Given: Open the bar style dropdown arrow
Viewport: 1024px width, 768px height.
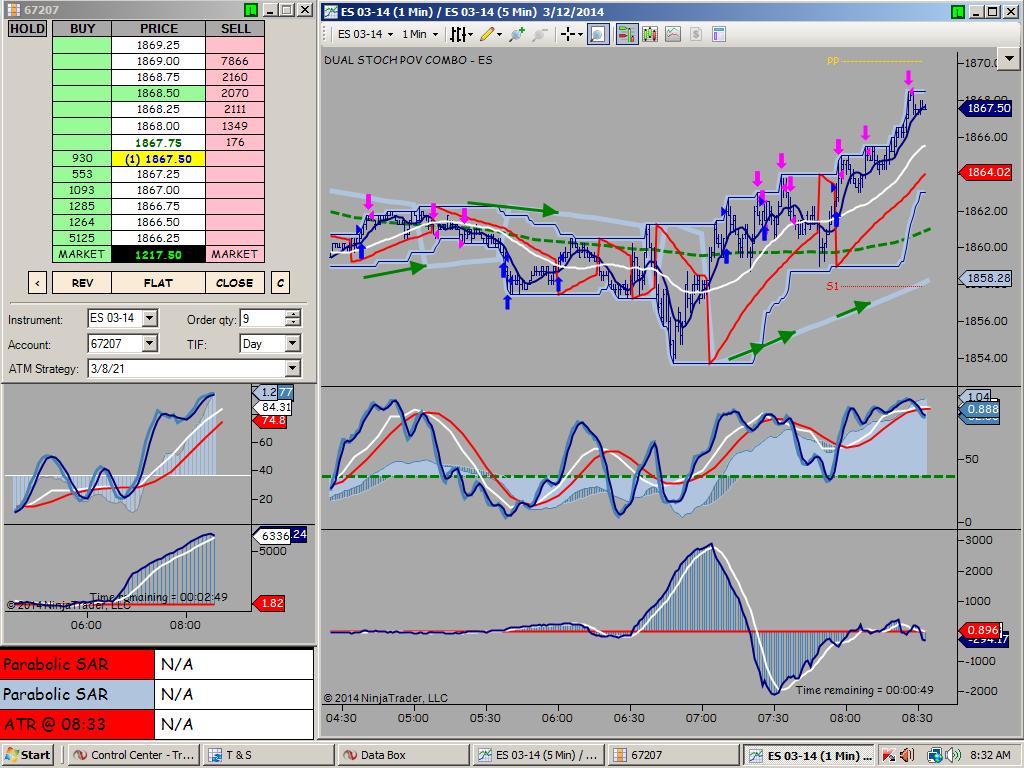Looking at the screenshot, I should click(470, 34).
